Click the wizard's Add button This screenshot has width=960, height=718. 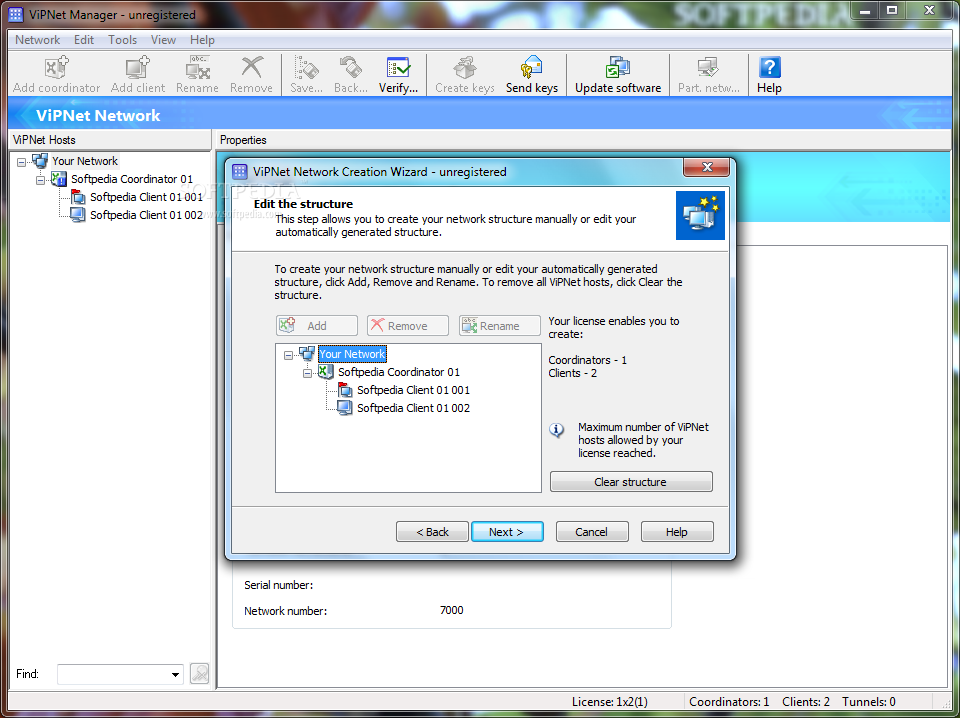click(317, 326)
